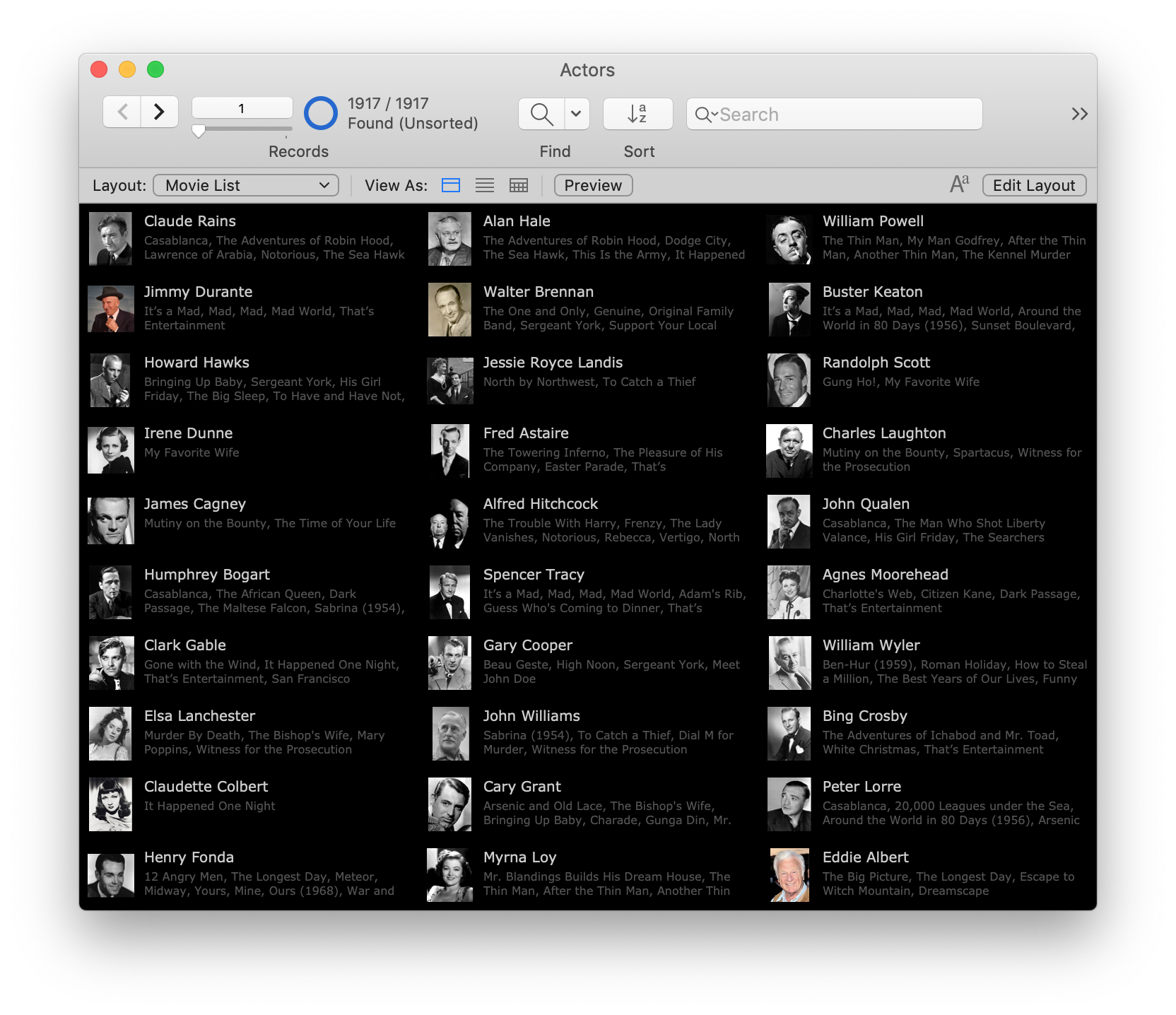This screenshot has width=1176, height=1015.
Task: Open the text formatting bar icon
Action: coord(959,184)
